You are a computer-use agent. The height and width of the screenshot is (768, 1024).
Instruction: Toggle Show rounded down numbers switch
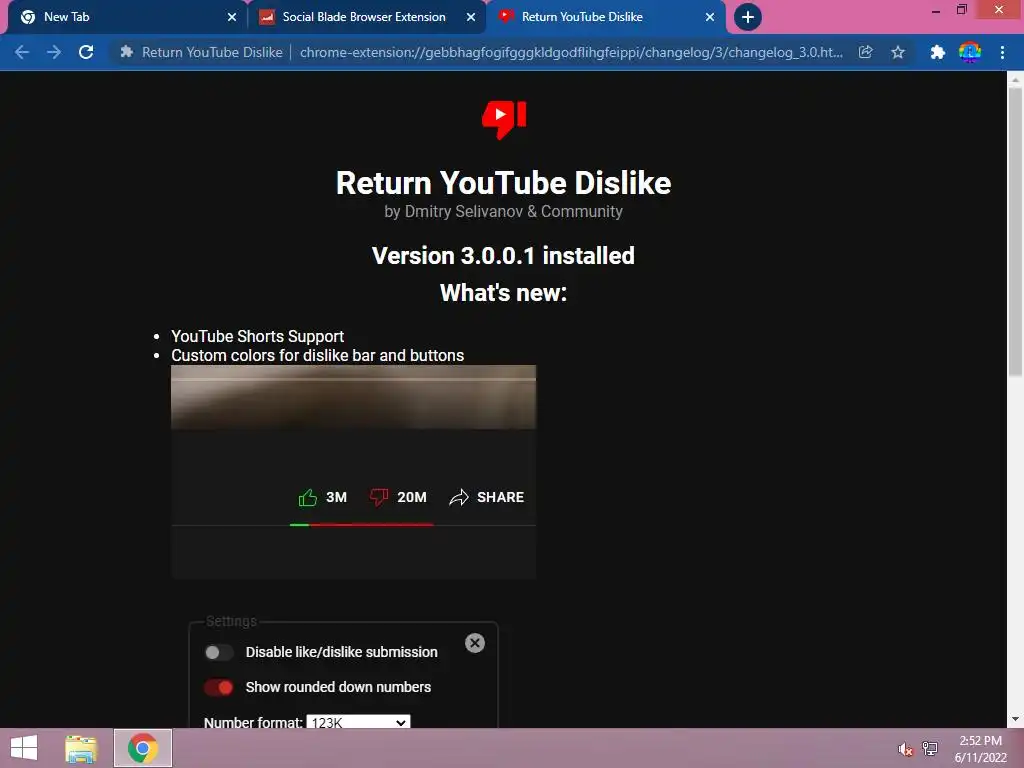pos(219,688)
